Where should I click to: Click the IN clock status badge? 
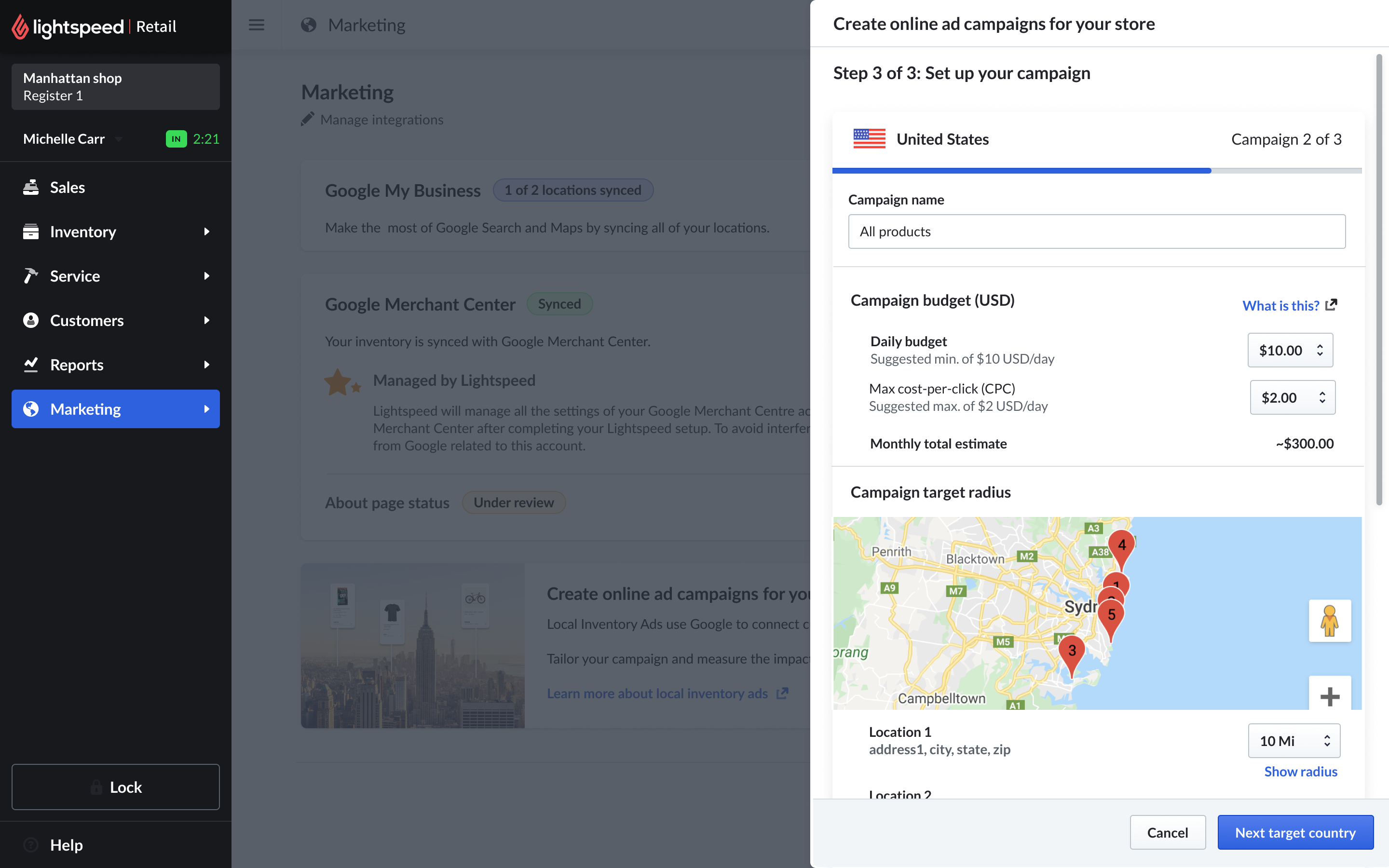(x=176, y=139)
